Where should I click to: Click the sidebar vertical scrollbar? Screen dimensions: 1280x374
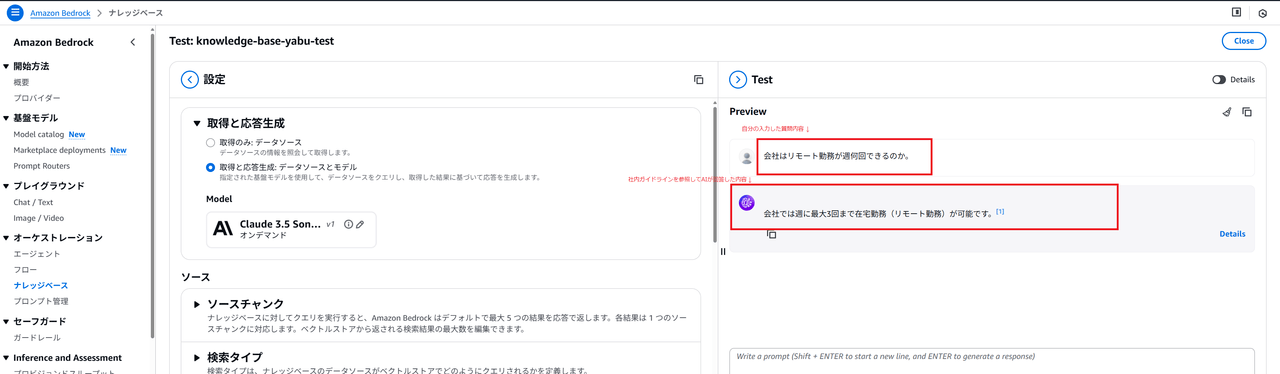click(152, 185)
